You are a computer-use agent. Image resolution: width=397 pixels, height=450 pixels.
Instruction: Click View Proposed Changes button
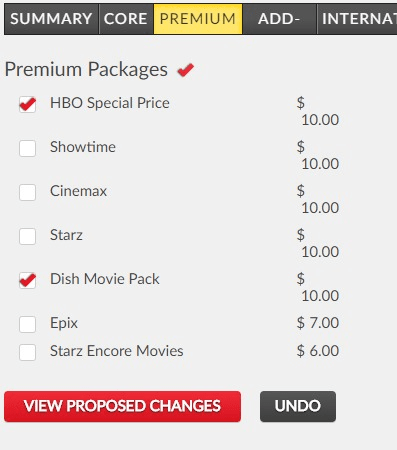click(122, 406)
